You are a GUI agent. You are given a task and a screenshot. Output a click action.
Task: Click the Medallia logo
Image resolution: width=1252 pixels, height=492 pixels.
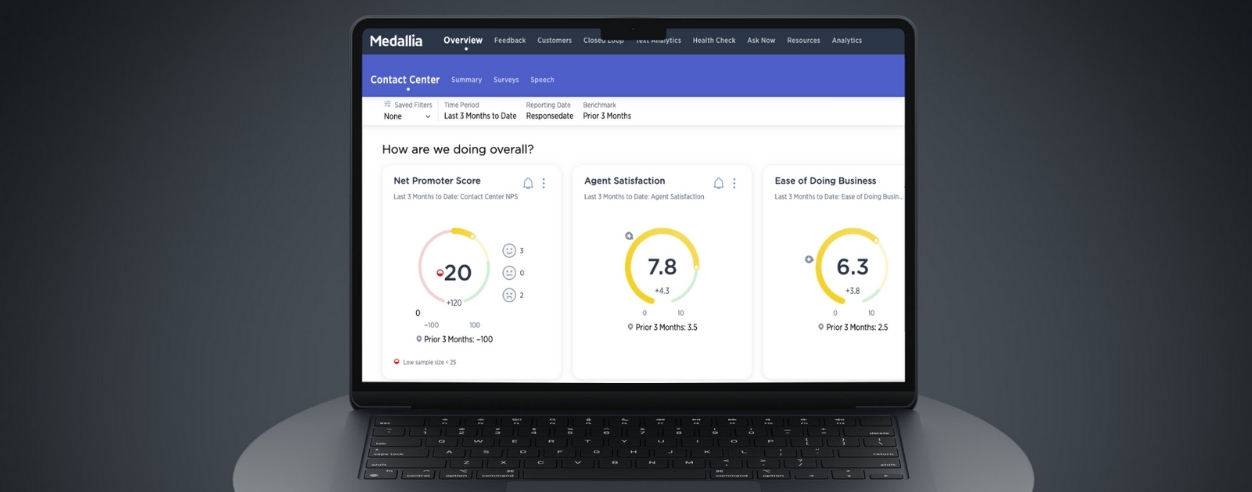pyautogui.click(x=396, y=41)
